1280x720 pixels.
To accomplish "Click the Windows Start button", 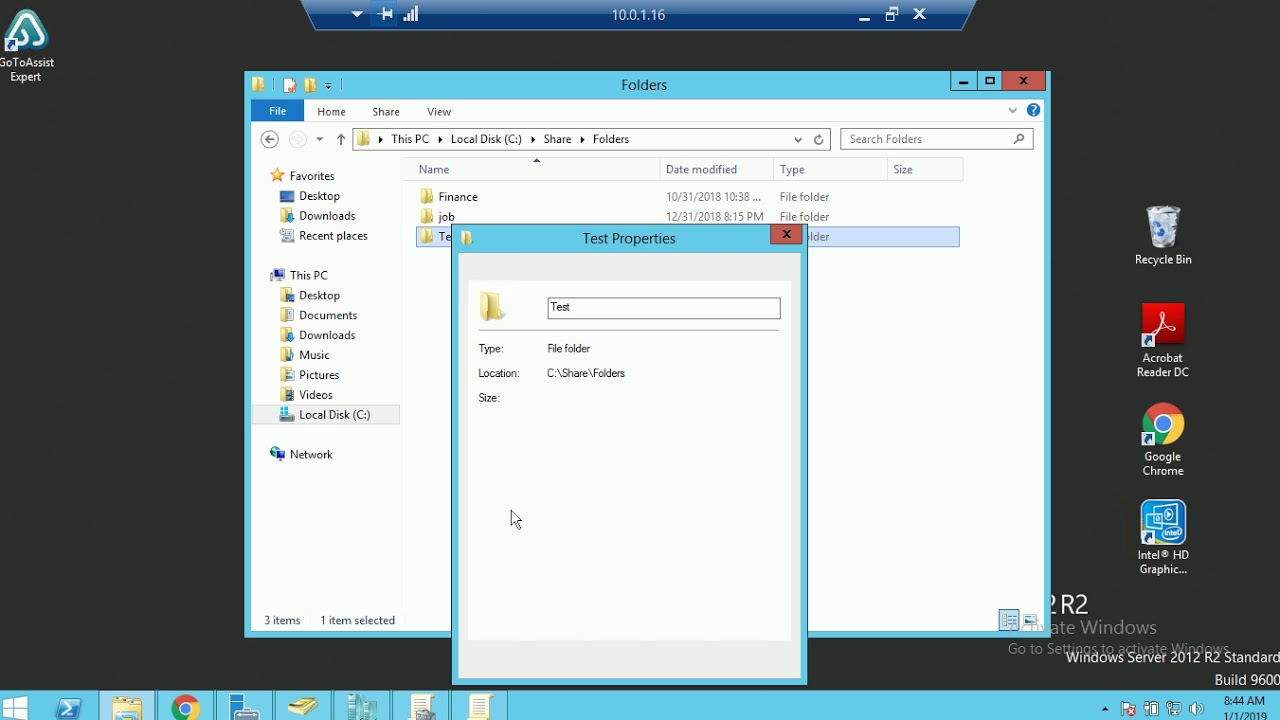I will [x=16, y=708].
